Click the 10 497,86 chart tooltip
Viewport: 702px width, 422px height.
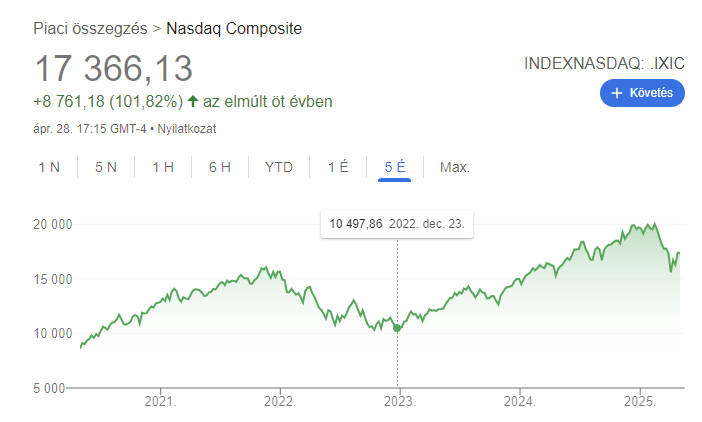397,224
